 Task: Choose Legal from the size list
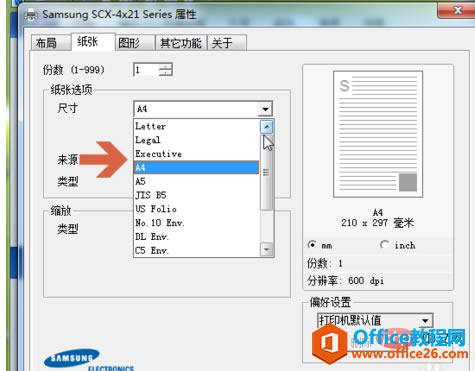196,140
